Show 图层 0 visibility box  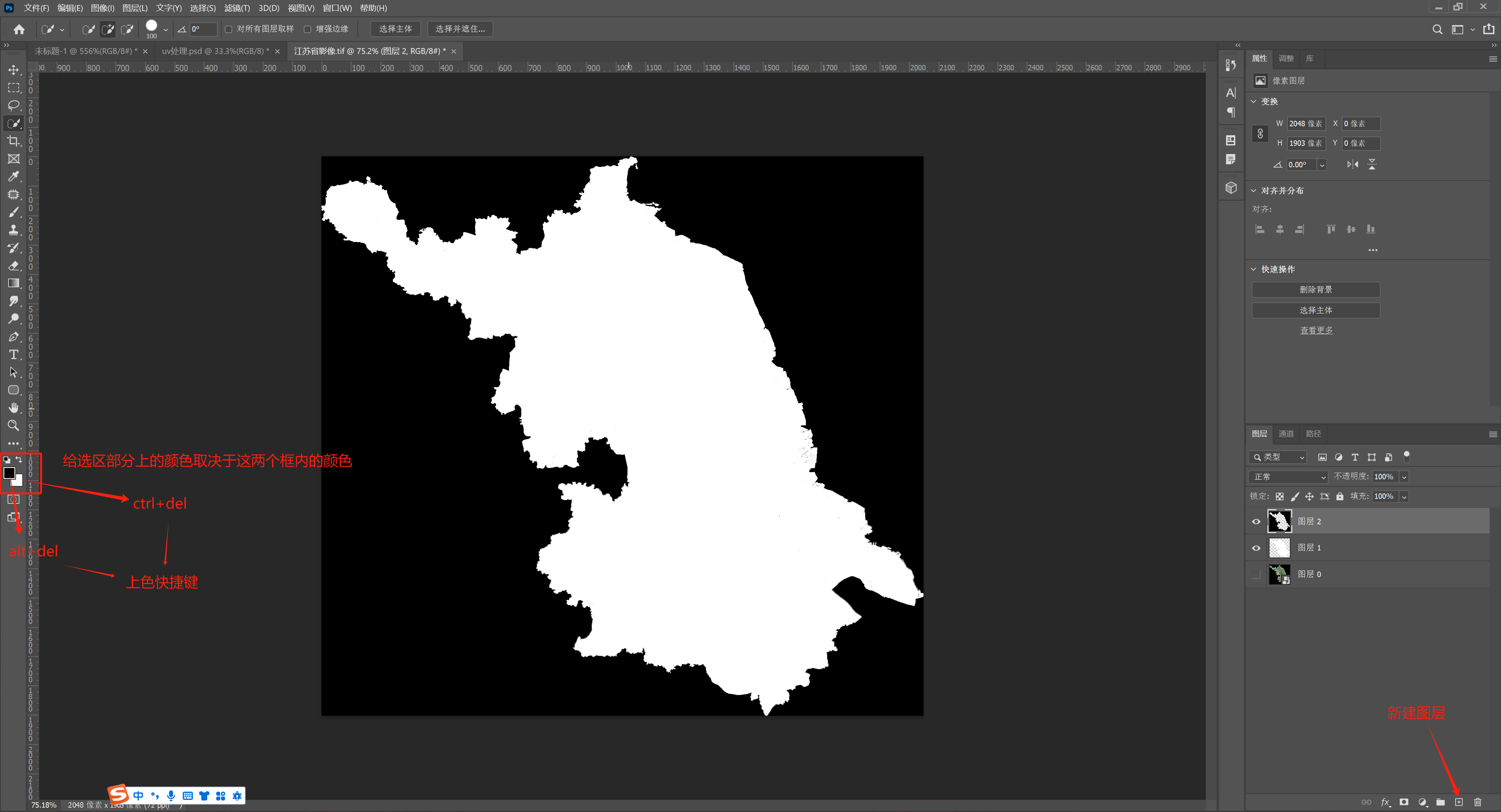pos(1256,574)
